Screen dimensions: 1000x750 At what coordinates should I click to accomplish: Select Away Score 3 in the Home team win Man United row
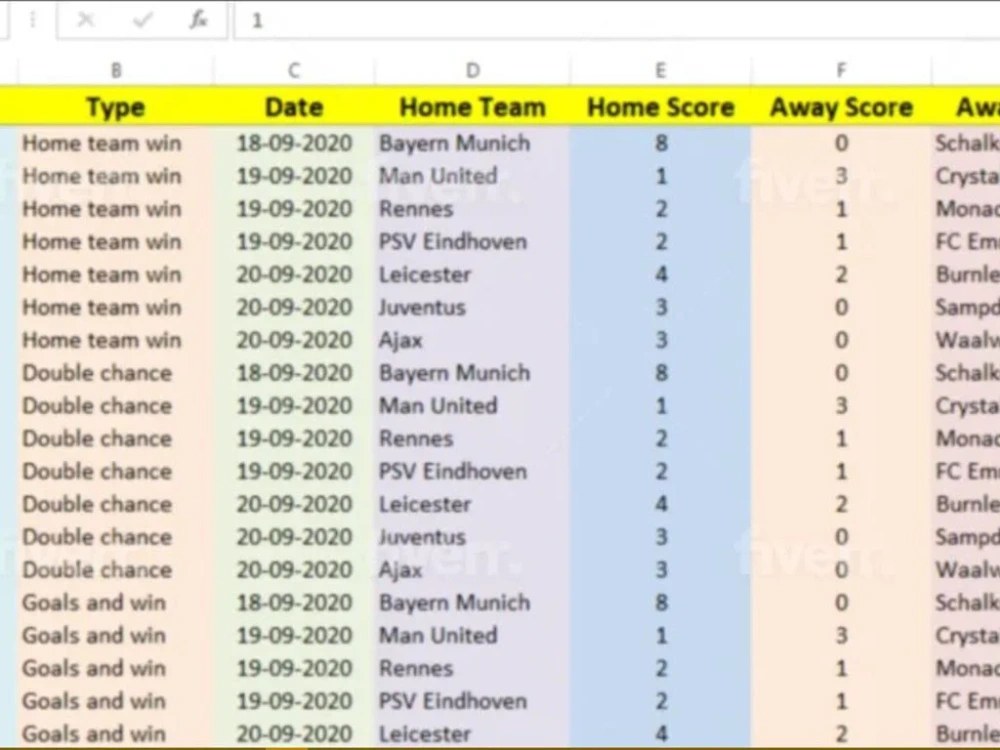[x=841, y=176]
